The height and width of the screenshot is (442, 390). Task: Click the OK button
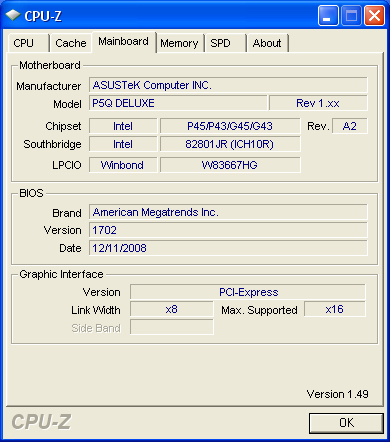click(x=346, y=423)
